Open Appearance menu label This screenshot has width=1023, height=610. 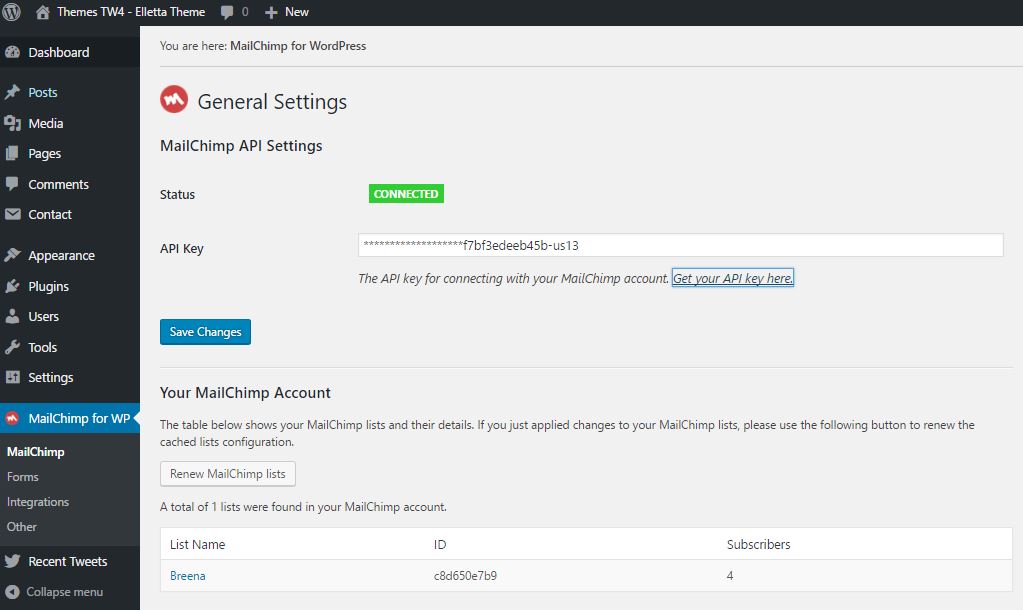coord(61,256)
